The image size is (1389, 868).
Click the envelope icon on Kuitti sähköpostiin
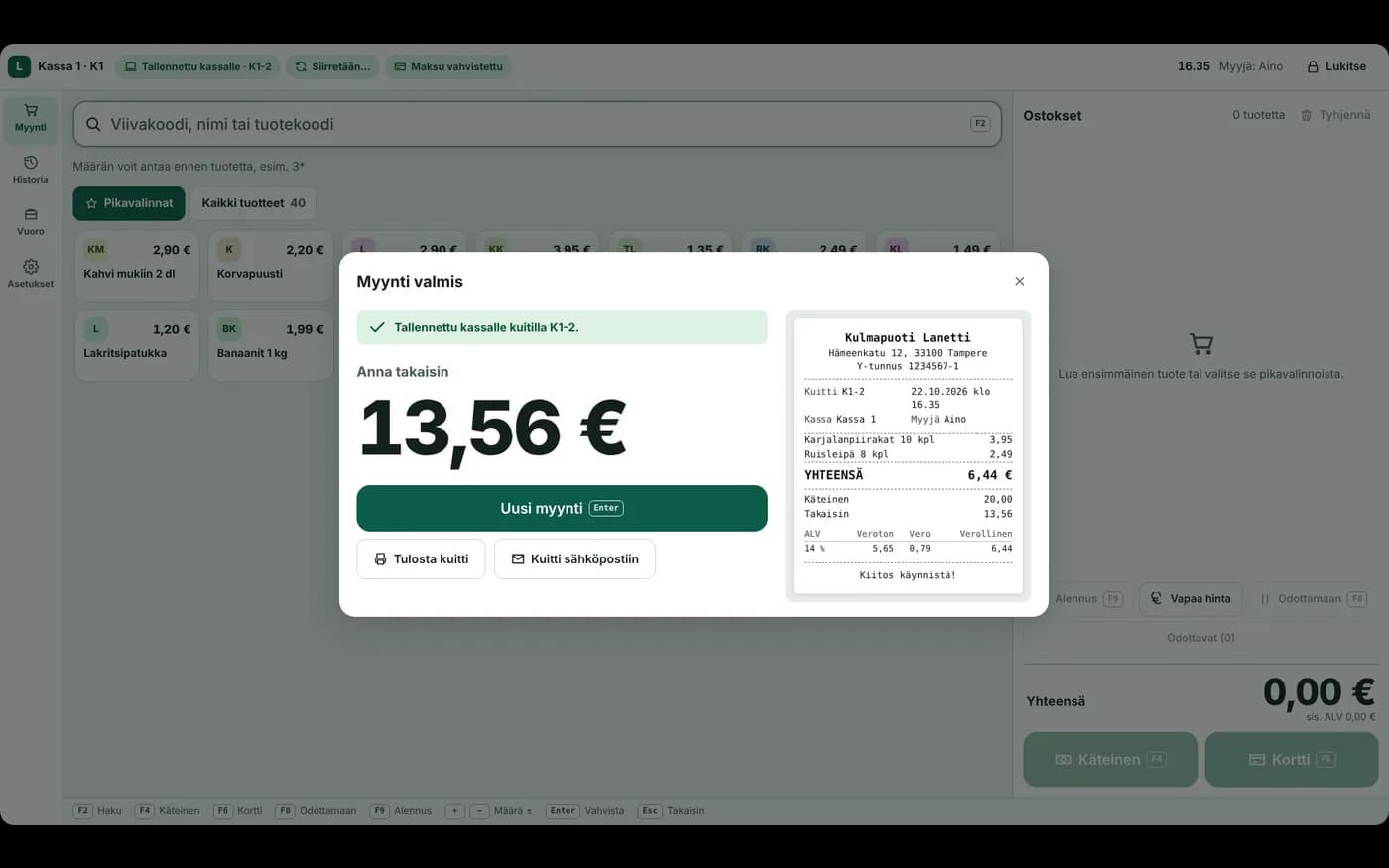tap(518, 559)
